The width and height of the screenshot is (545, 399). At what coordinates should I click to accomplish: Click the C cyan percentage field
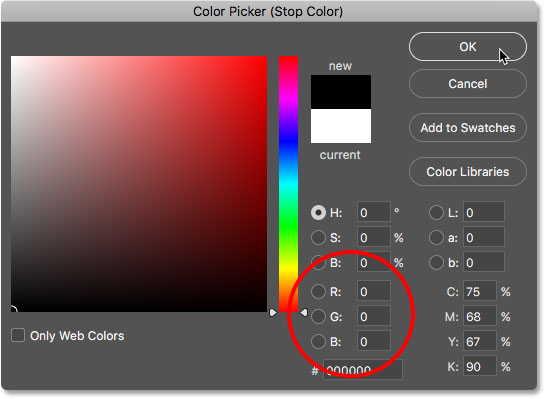coord(480,291)
